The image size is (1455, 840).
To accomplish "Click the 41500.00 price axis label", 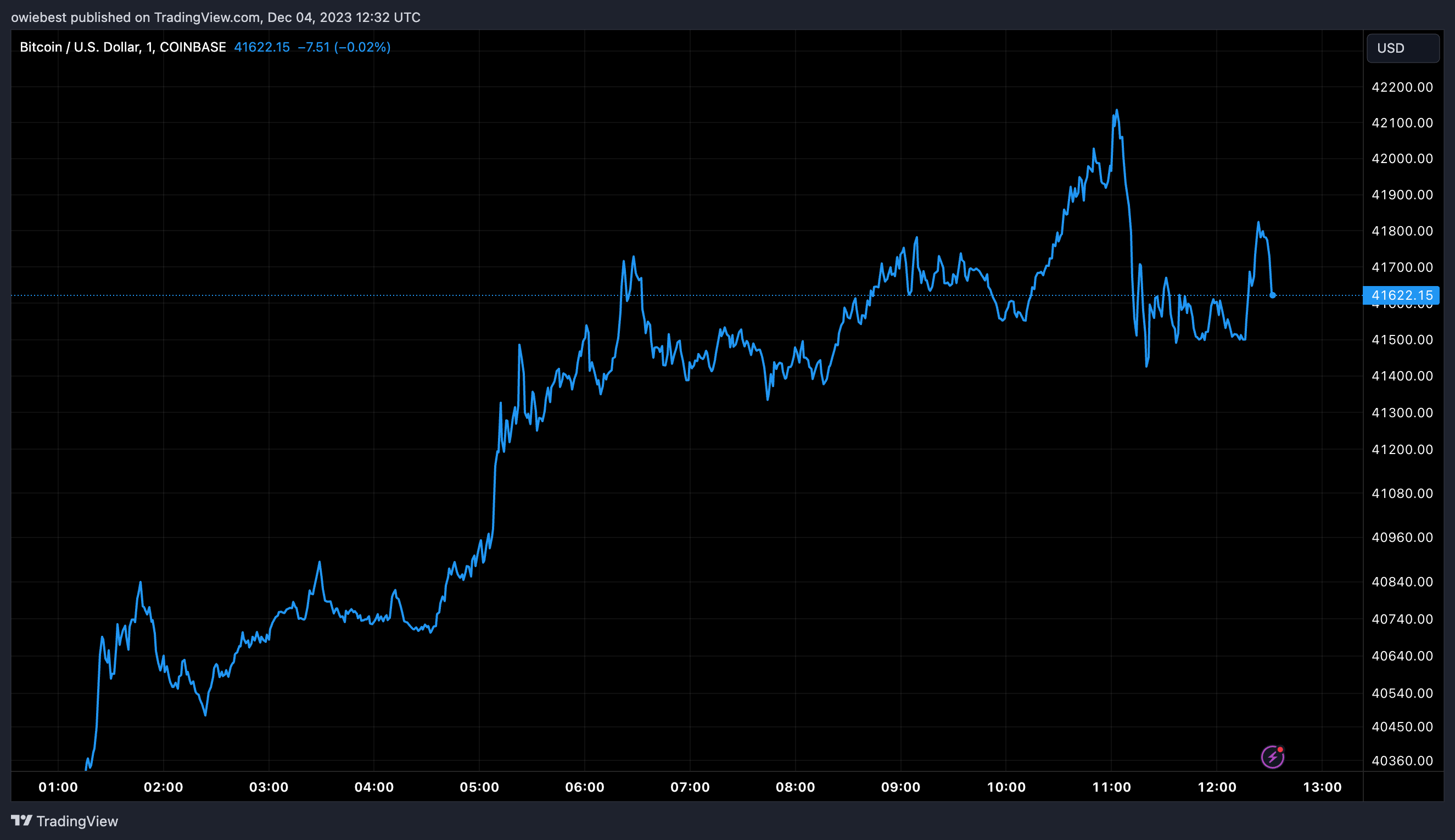I will [x=1402, y=340].
